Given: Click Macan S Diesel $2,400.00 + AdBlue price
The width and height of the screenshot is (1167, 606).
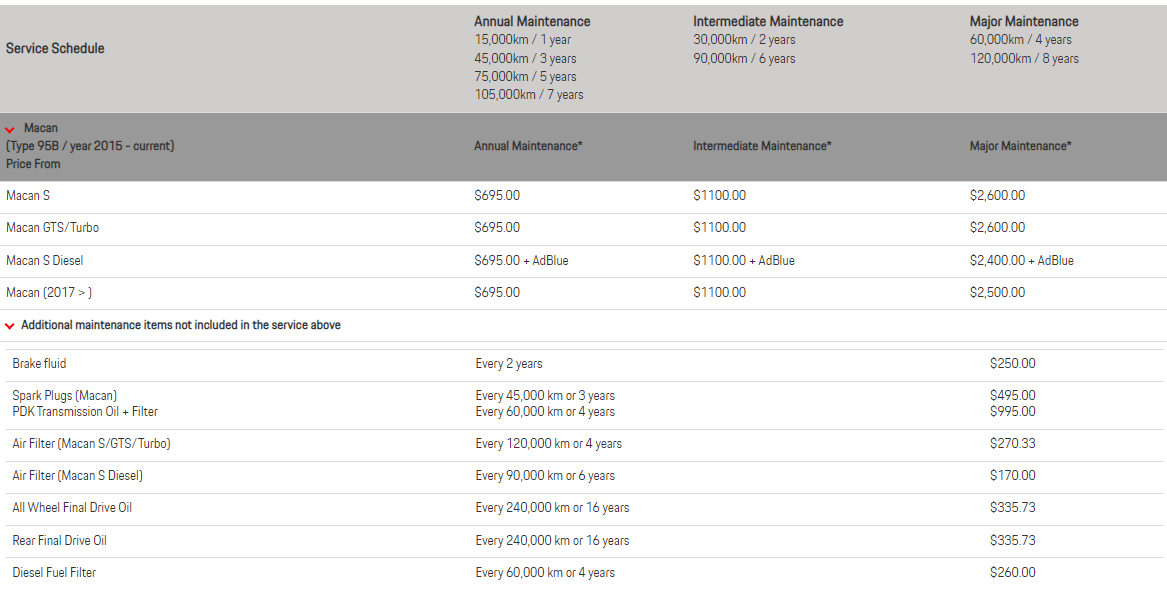Looking at the screenshot, I should click(1021, 261).
